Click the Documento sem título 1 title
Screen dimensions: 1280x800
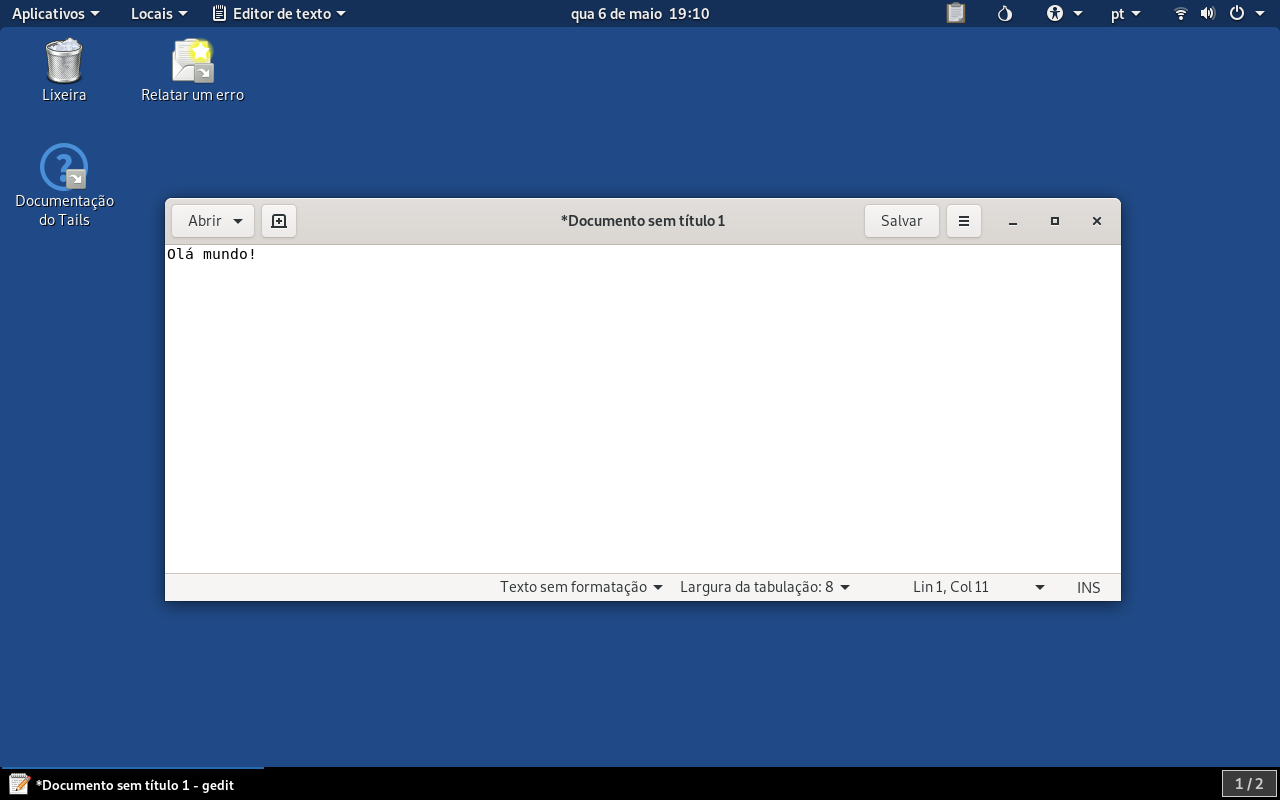[643, 221]
